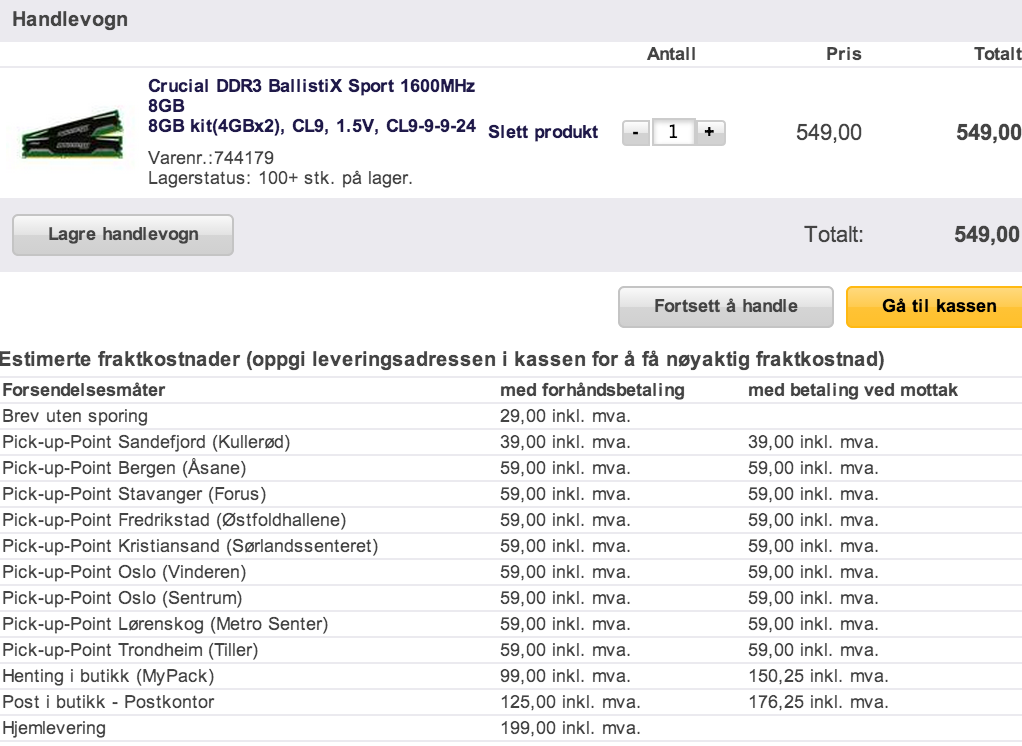Click Slett produkt to remove the item
The width and height of the screenshot is (1022, 746).
(543, 132)
